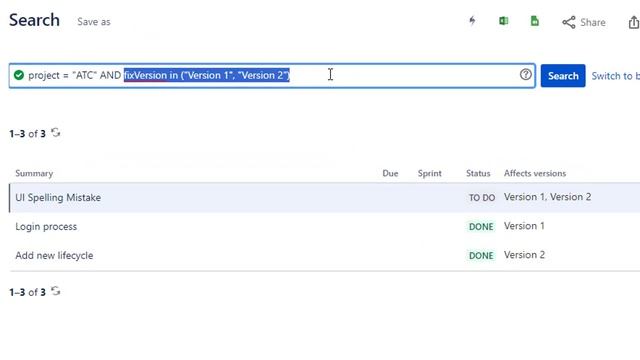Click the TO DO status badge
The height and width of the screenshot is (360, 640).
tap(482, 198)
